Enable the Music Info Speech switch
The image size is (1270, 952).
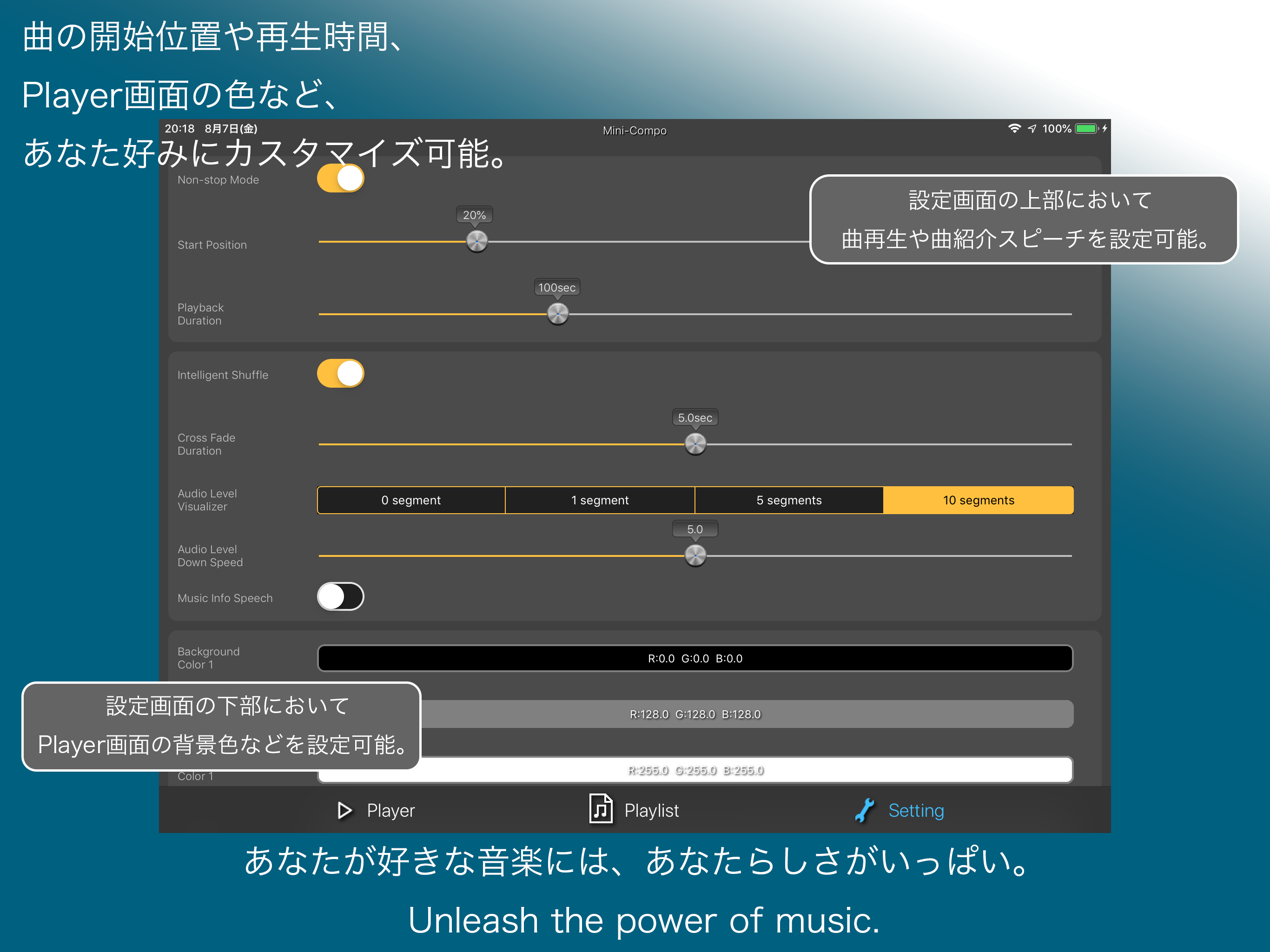pyautogui.click(x=340, y=596)
